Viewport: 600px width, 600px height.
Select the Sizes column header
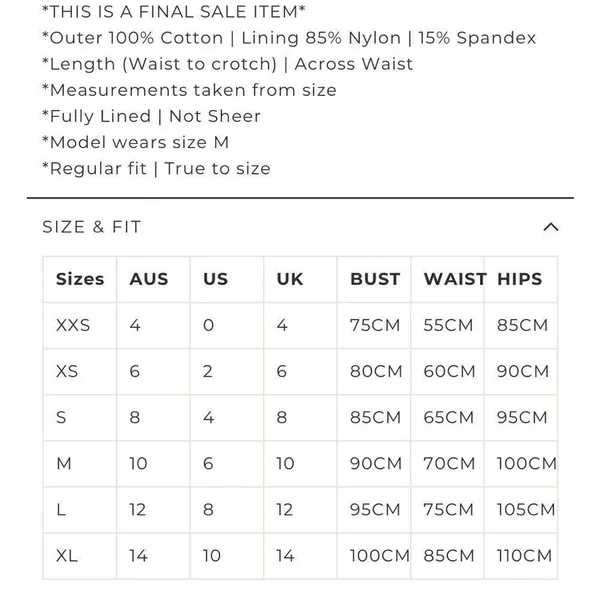click(x=80, y=279)
